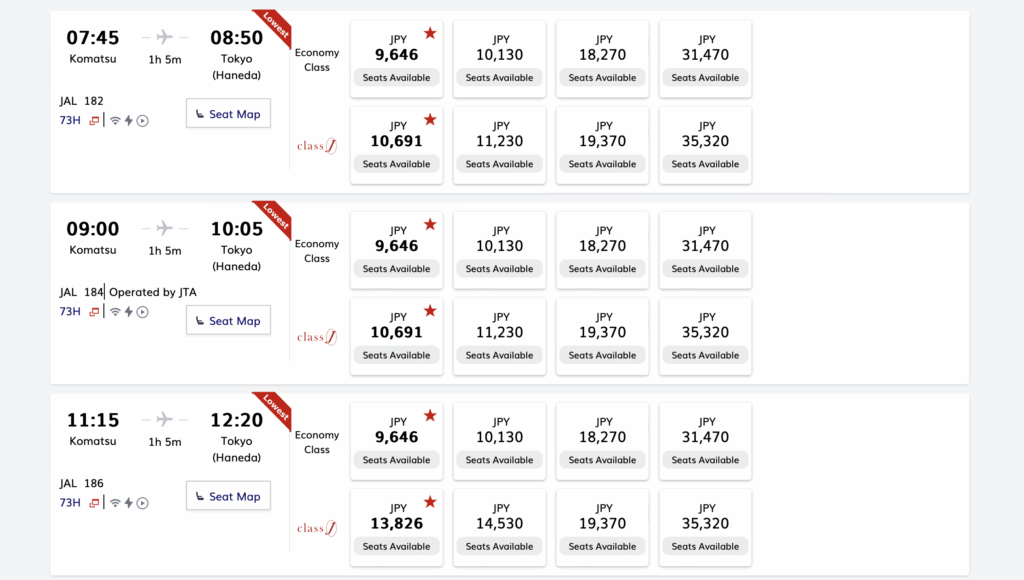The image size is (1024, 580).
Task: Select the JPY 35,320 Class J fare at 09:00
Action: click(x=705, y=336)
